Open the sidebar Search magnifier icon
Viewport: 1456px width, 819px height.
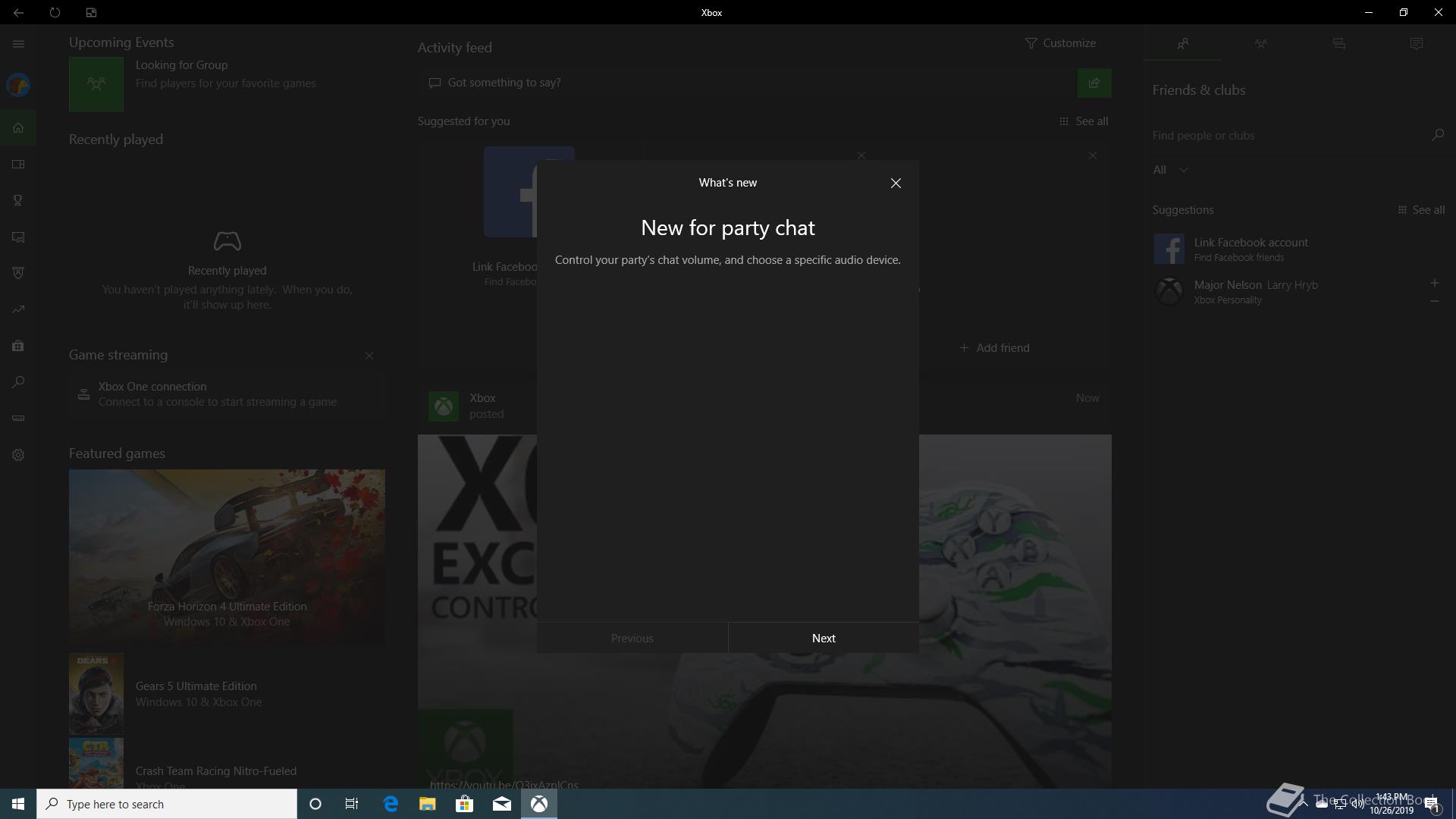(18, 382)
